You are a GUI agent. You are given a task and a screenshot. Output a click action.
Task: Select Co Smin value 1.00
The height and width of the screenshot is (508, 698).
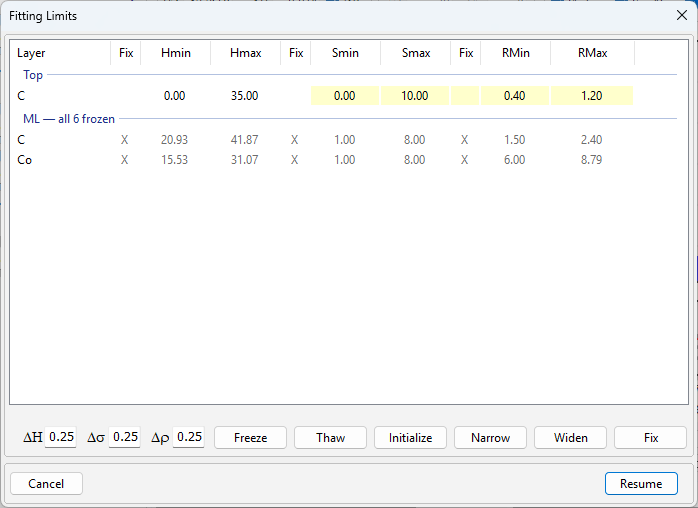point(345,160)
